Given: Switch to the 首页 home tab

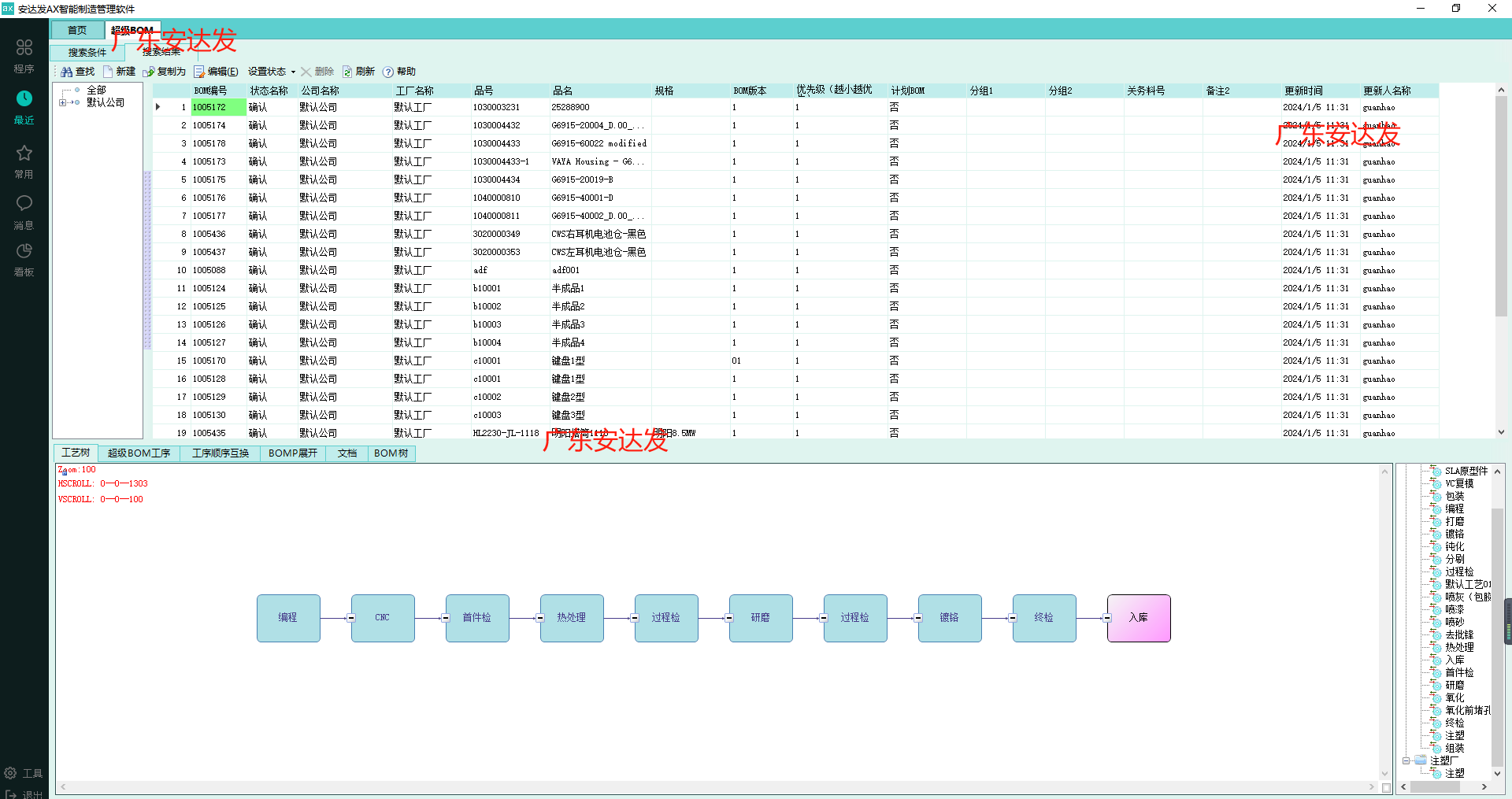Looking at the screenshot, I should [77, 30].
